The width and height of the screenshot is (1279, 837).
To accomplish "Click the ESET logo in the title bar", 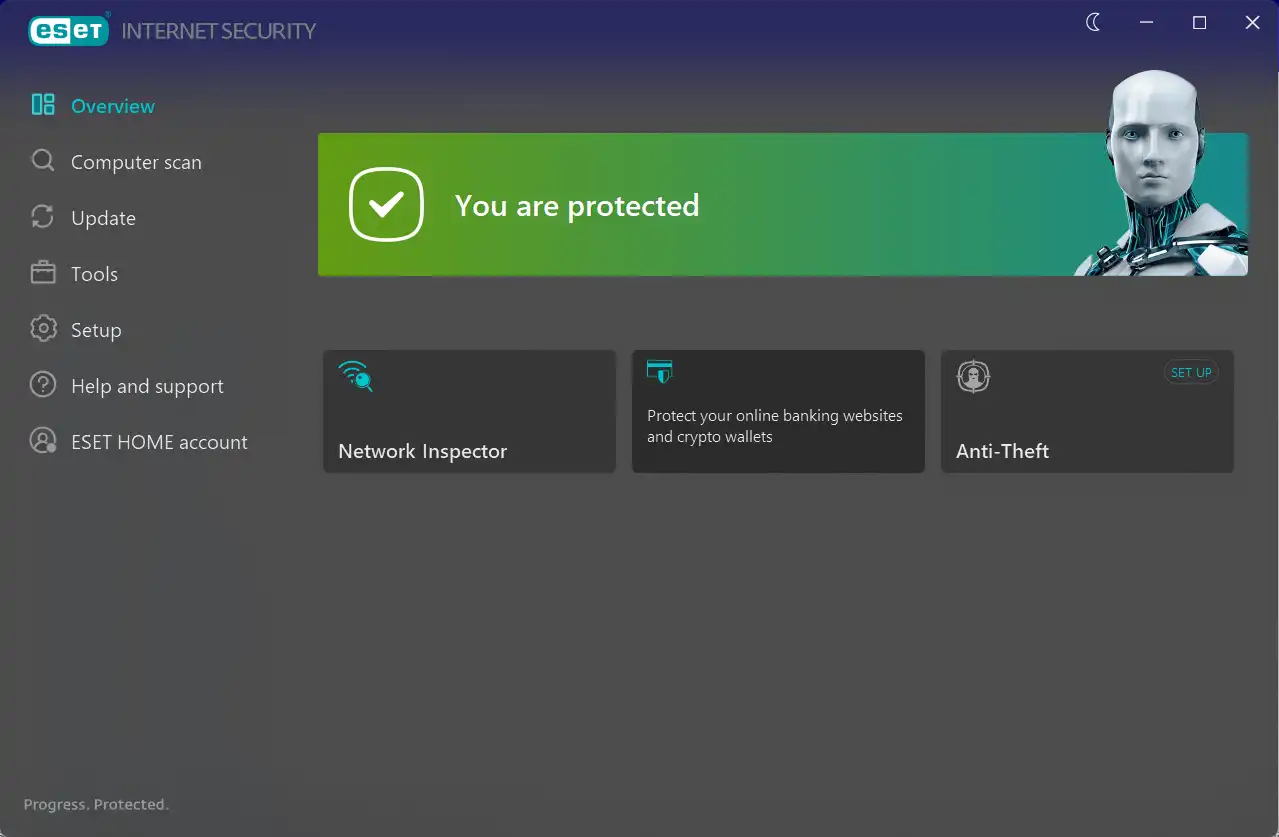I will (68, 31).
